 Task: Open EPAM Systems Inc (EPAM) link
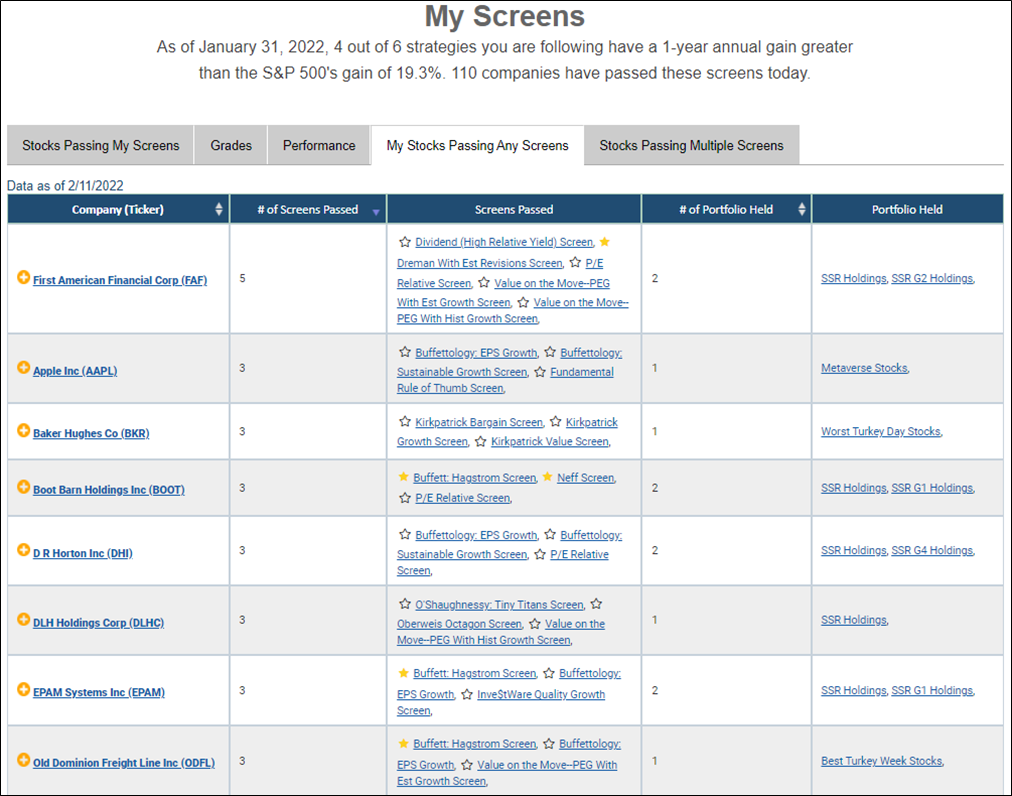[99, 692]
